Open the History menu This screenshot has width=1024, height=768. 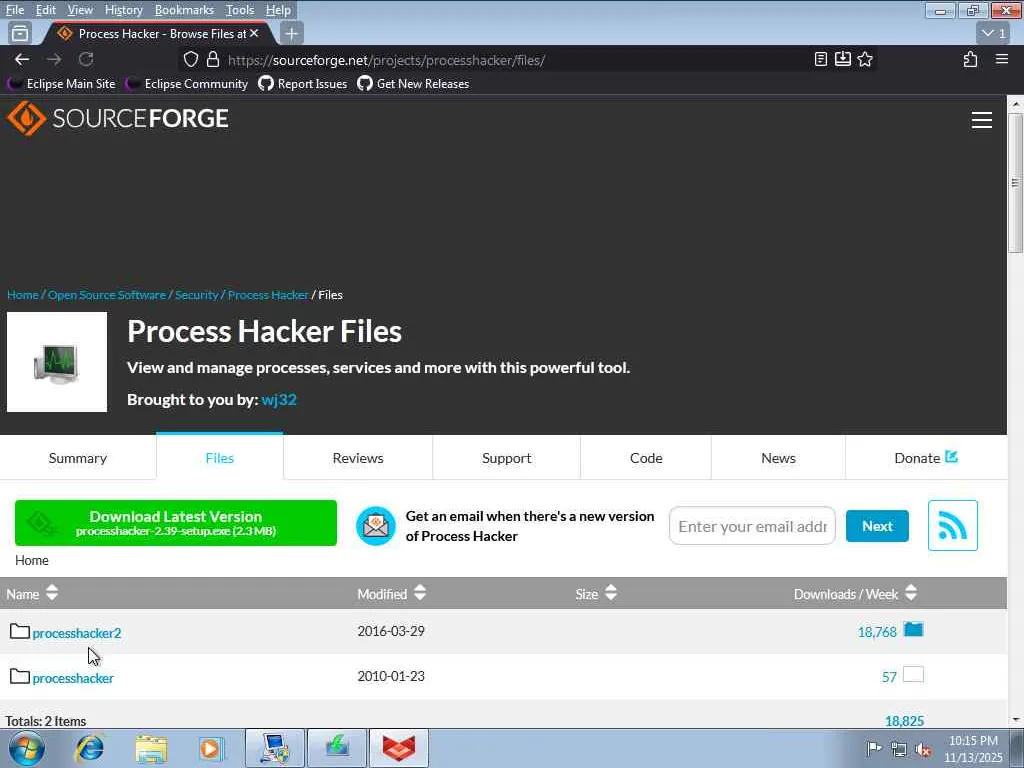123,10
